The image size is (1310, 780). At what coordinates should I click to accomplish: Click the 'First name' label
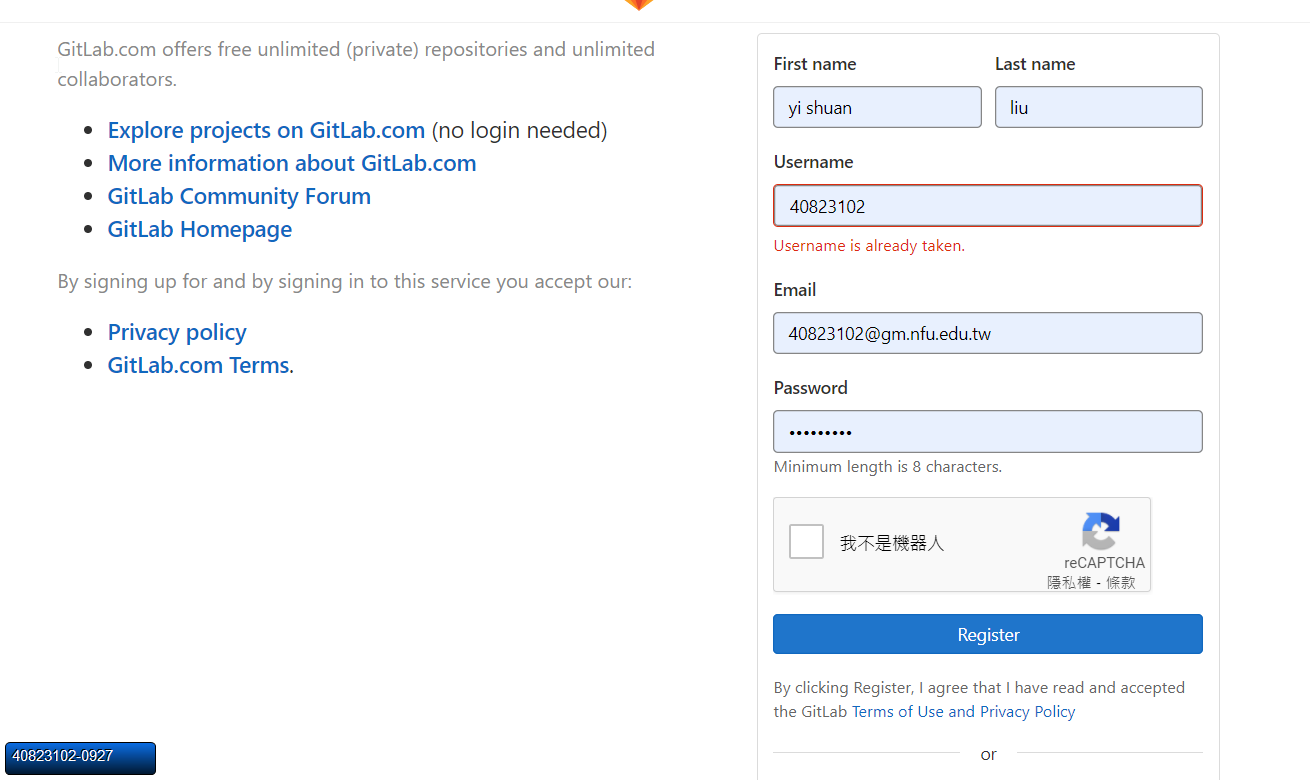tap(815, 64)
